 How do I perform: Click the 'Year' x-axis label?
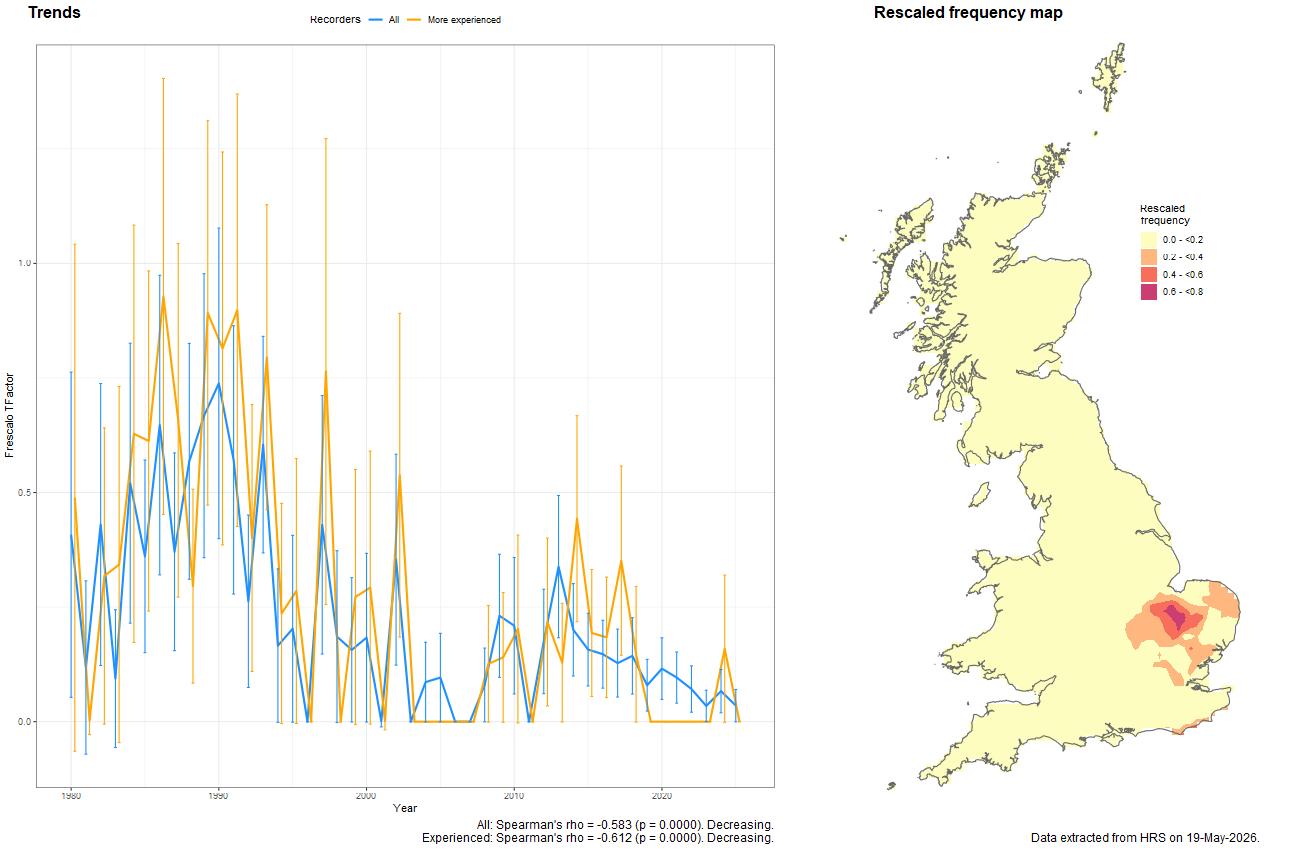pyautogui.click(x=405, y=808)
